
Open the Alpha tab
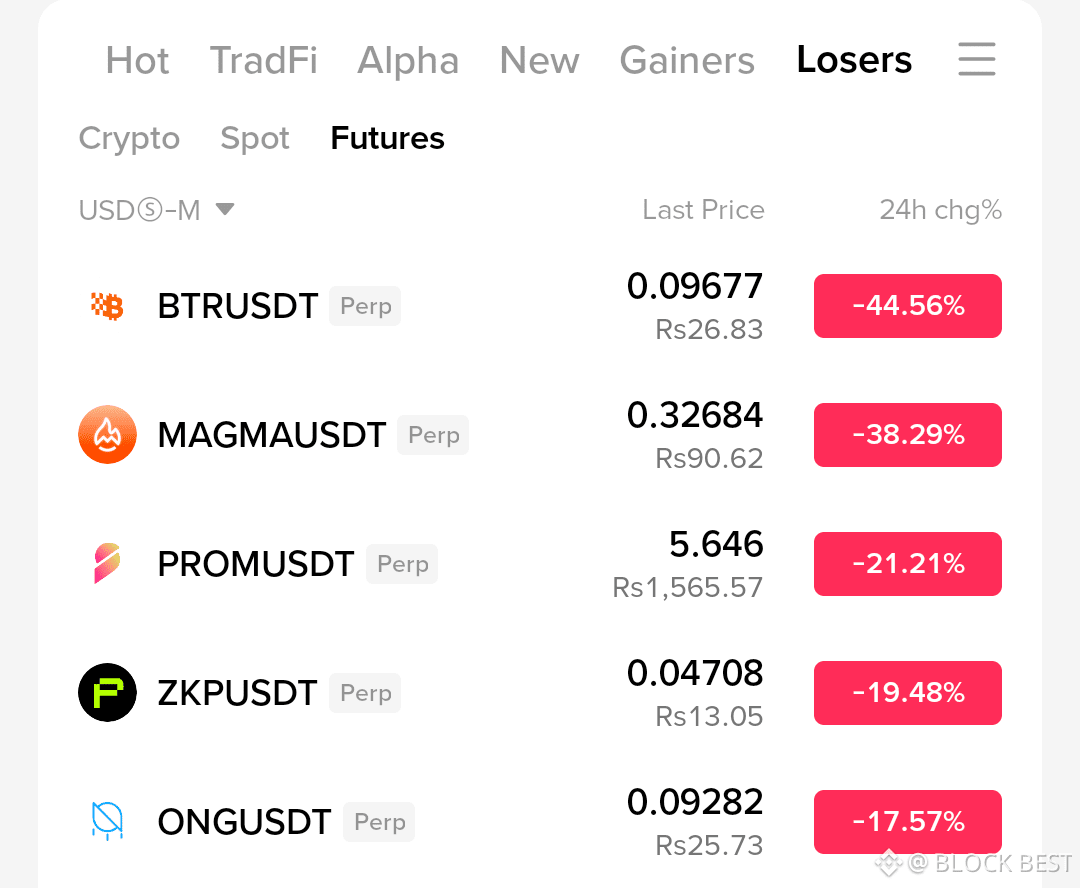[408, 61]
